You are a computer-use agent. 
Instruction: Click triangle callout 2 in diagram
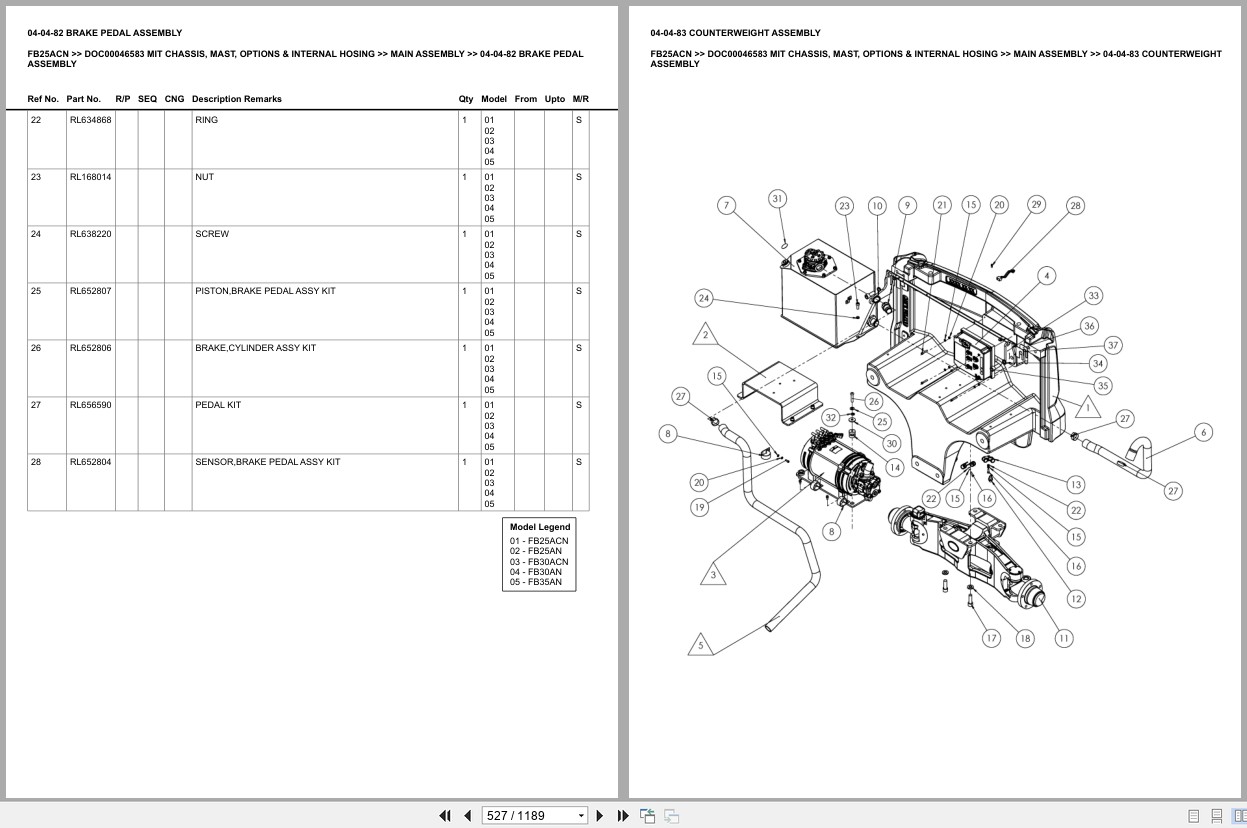[705, 334]
